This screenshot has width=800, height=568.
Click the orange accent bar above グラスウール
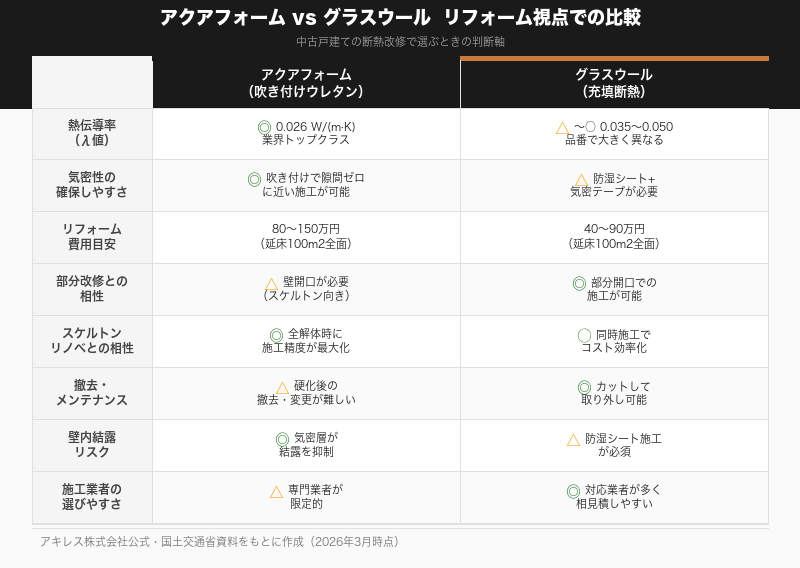614,59
